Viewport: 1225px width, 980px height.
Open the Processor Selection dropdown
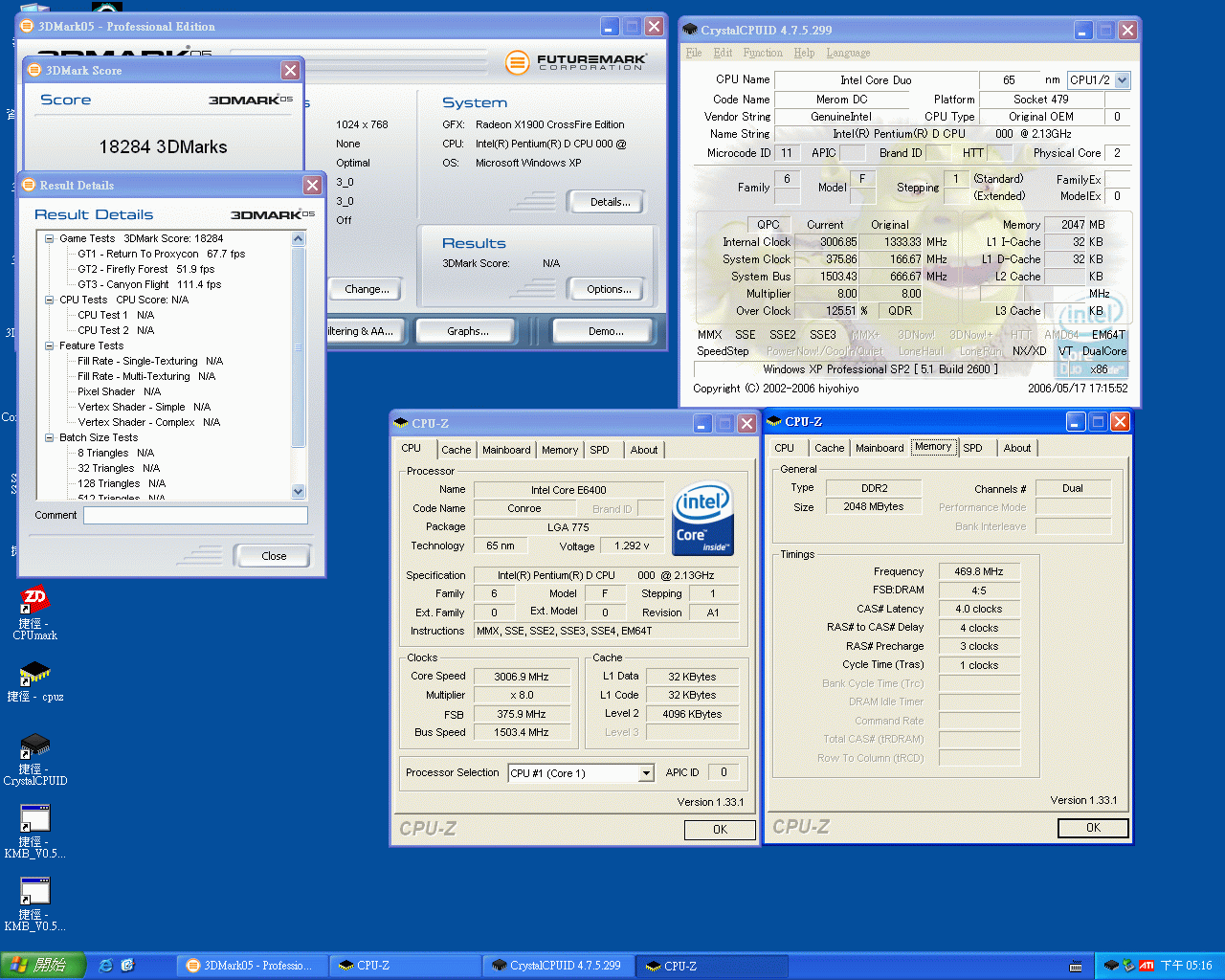click(646, 773)
